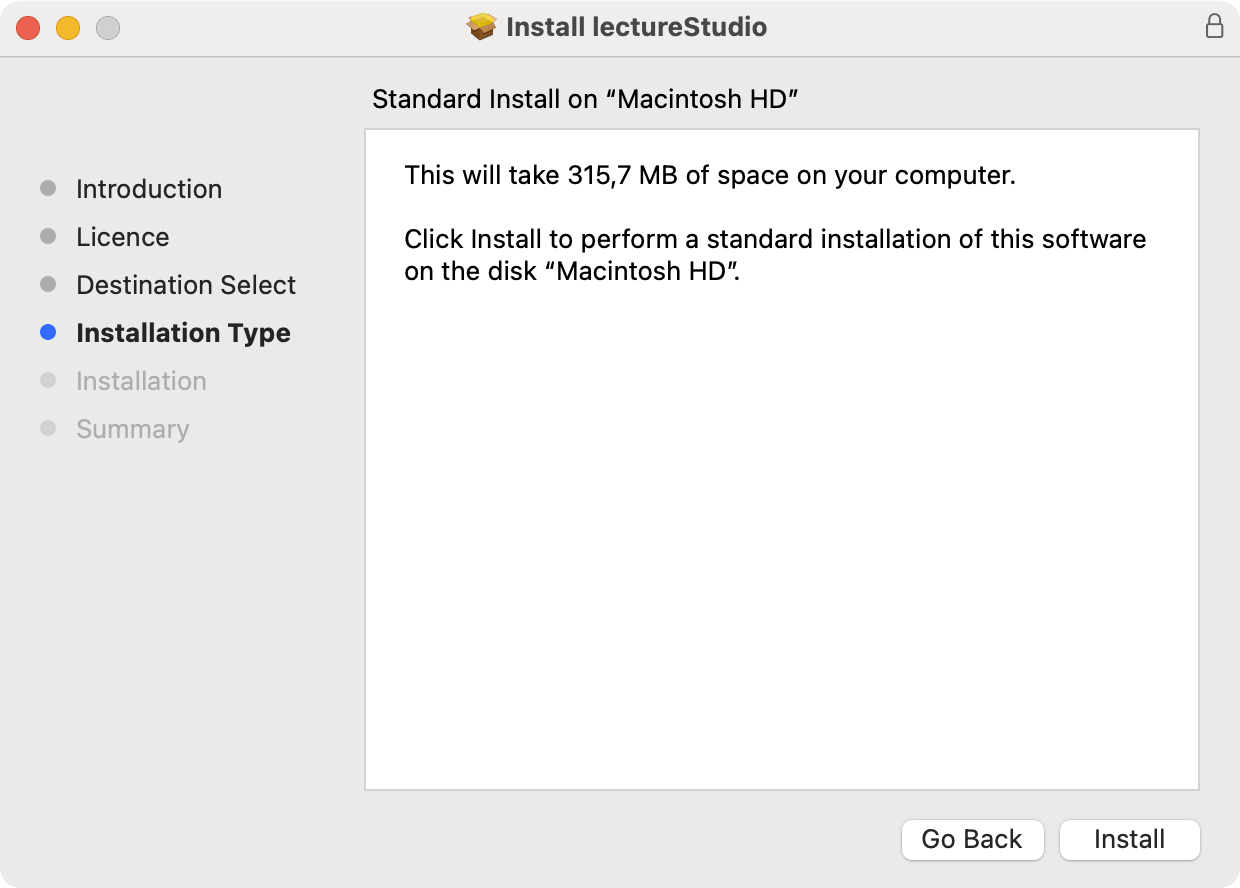Click the yellow minimize button
This screenshot has width=1240, height=888.
(67, 28)
